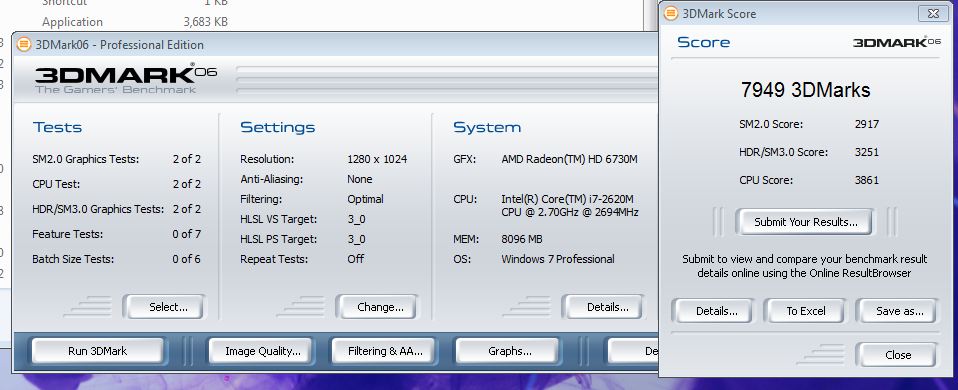Click Submit Your Results... button
Viewport: 958px width, 390px height.
pos(805,222)
